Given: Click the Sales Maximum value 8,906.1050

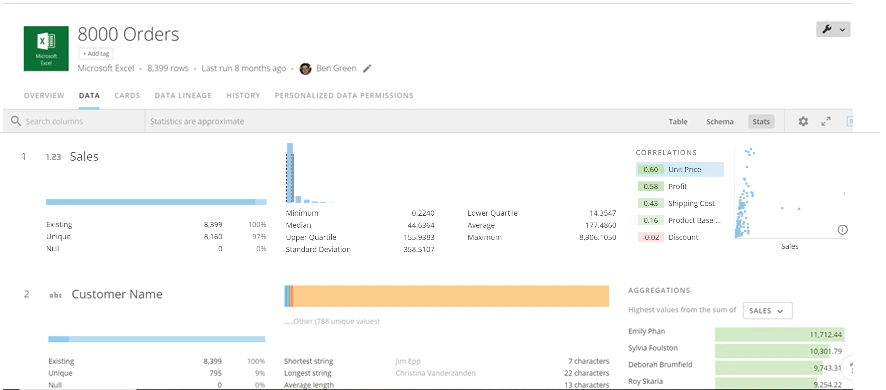Looking at the screenshot, I should (597, 237).
